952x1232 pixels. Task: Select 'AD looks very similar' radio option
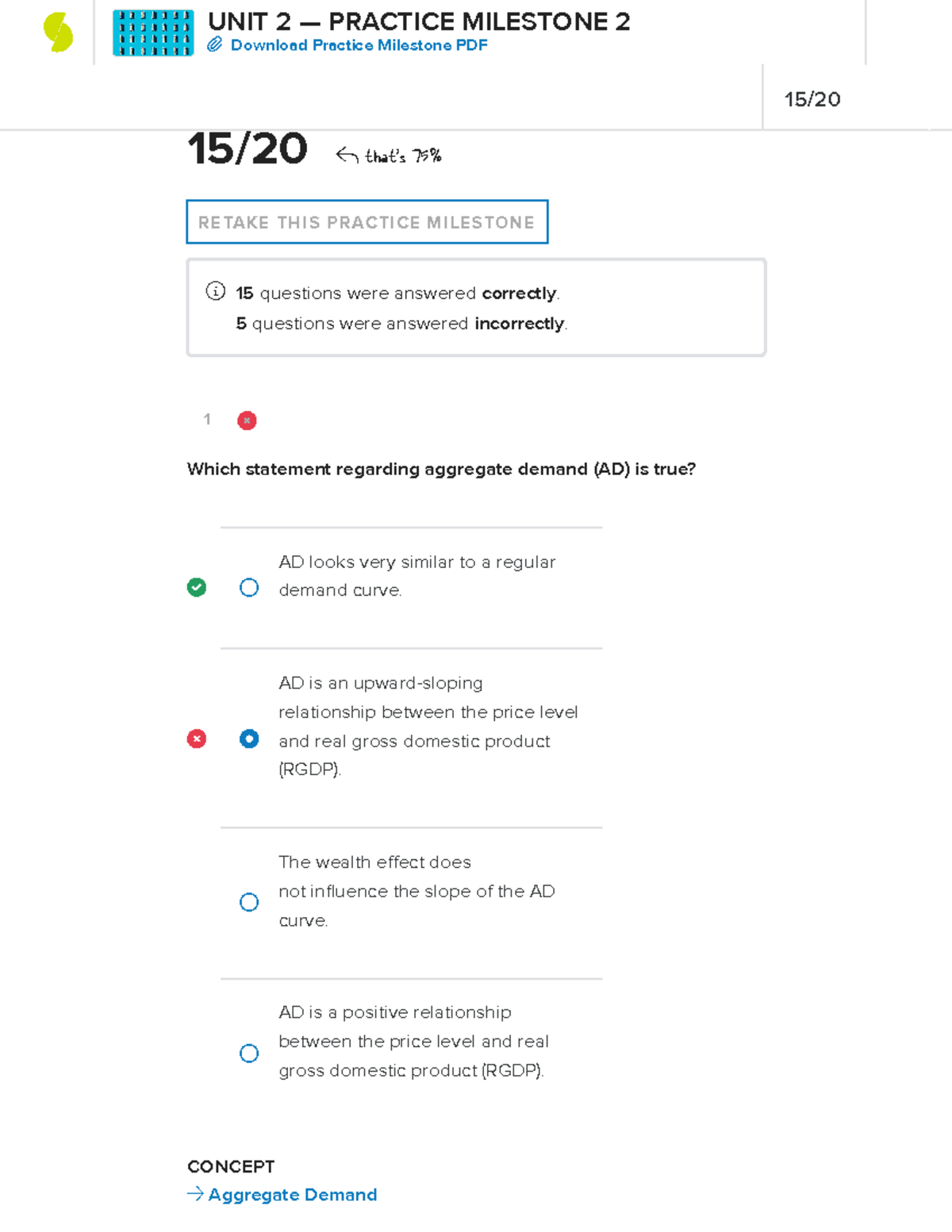coord(249,587)
